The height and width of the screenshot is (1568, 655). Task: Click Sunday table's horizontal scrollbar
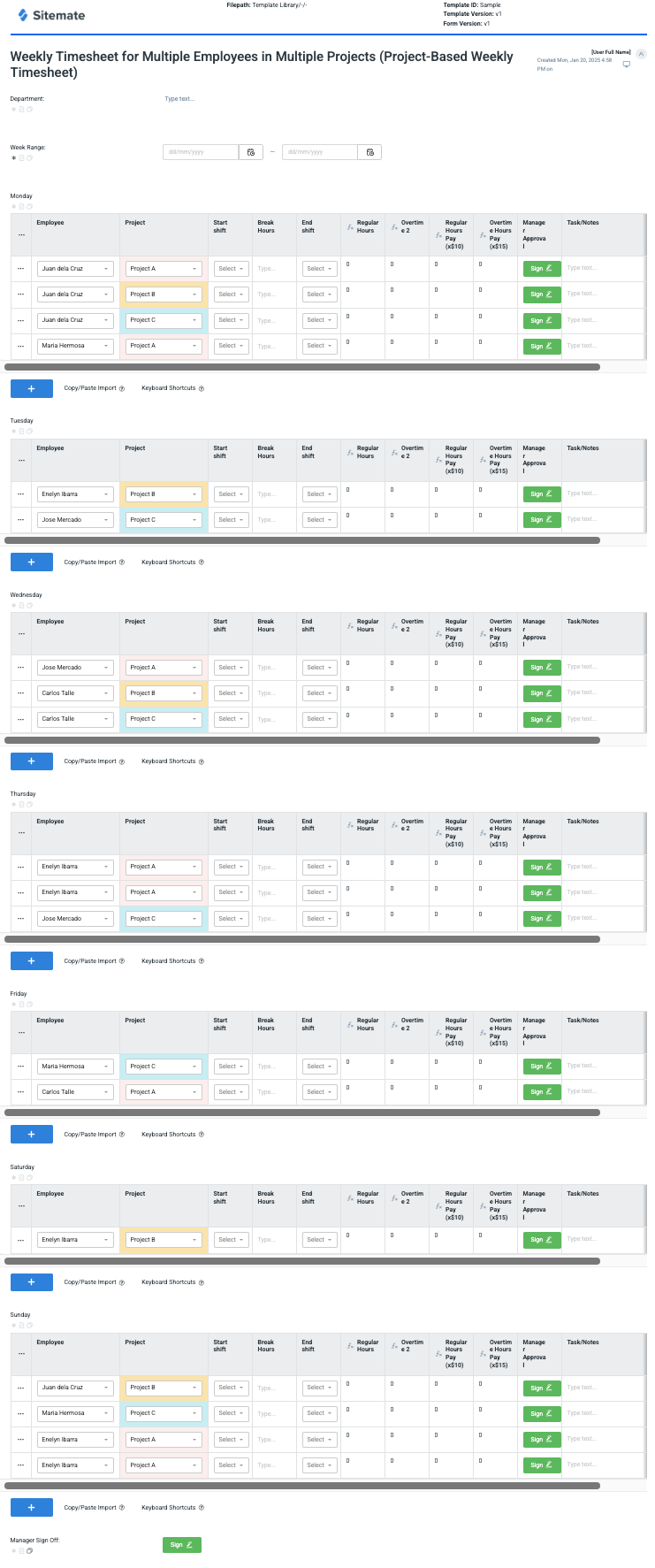[302, 1486]
